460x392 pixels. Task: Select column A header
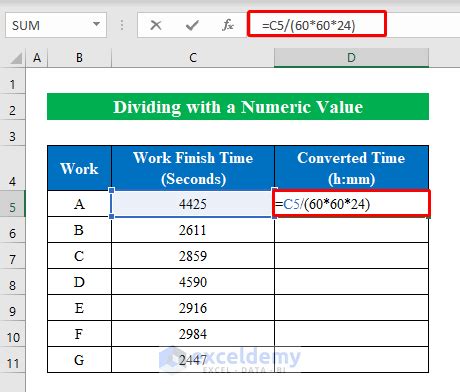37,58
